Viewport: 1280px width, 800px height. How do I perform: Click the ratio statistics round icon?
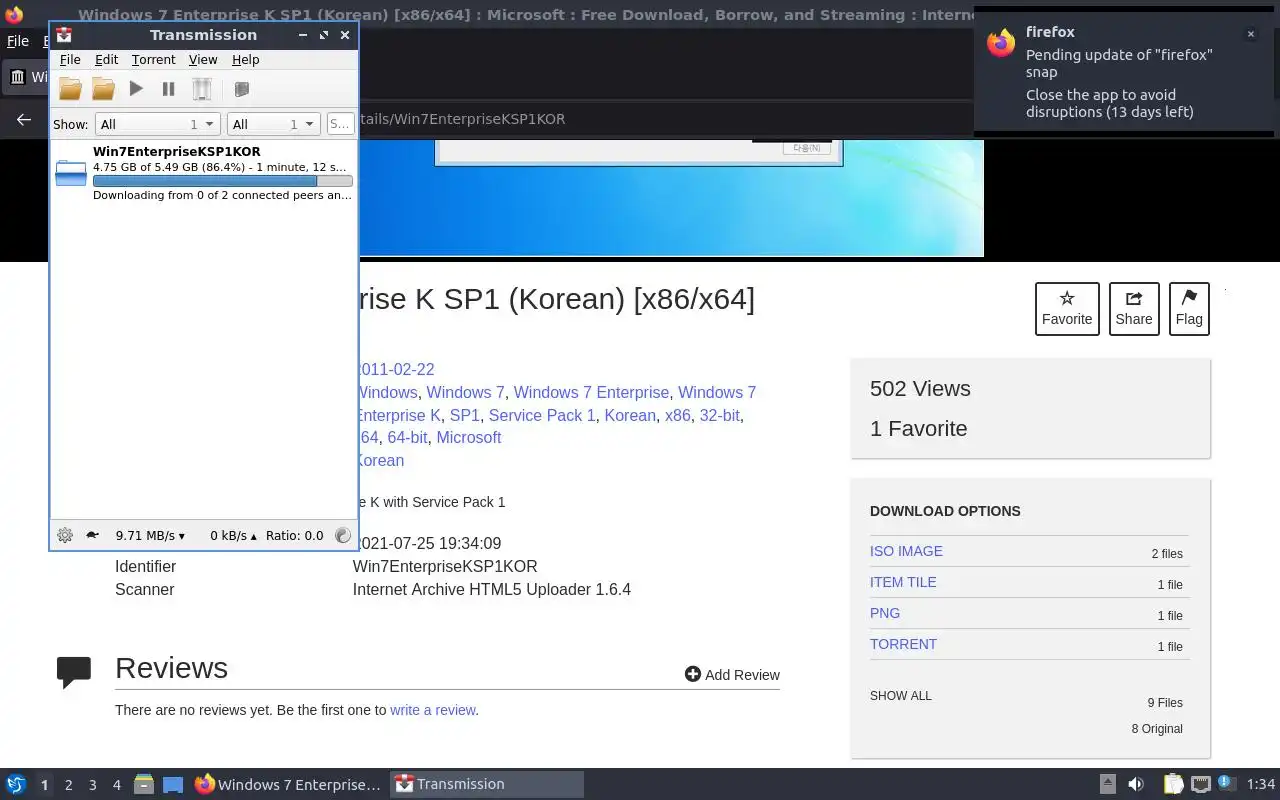343,535
